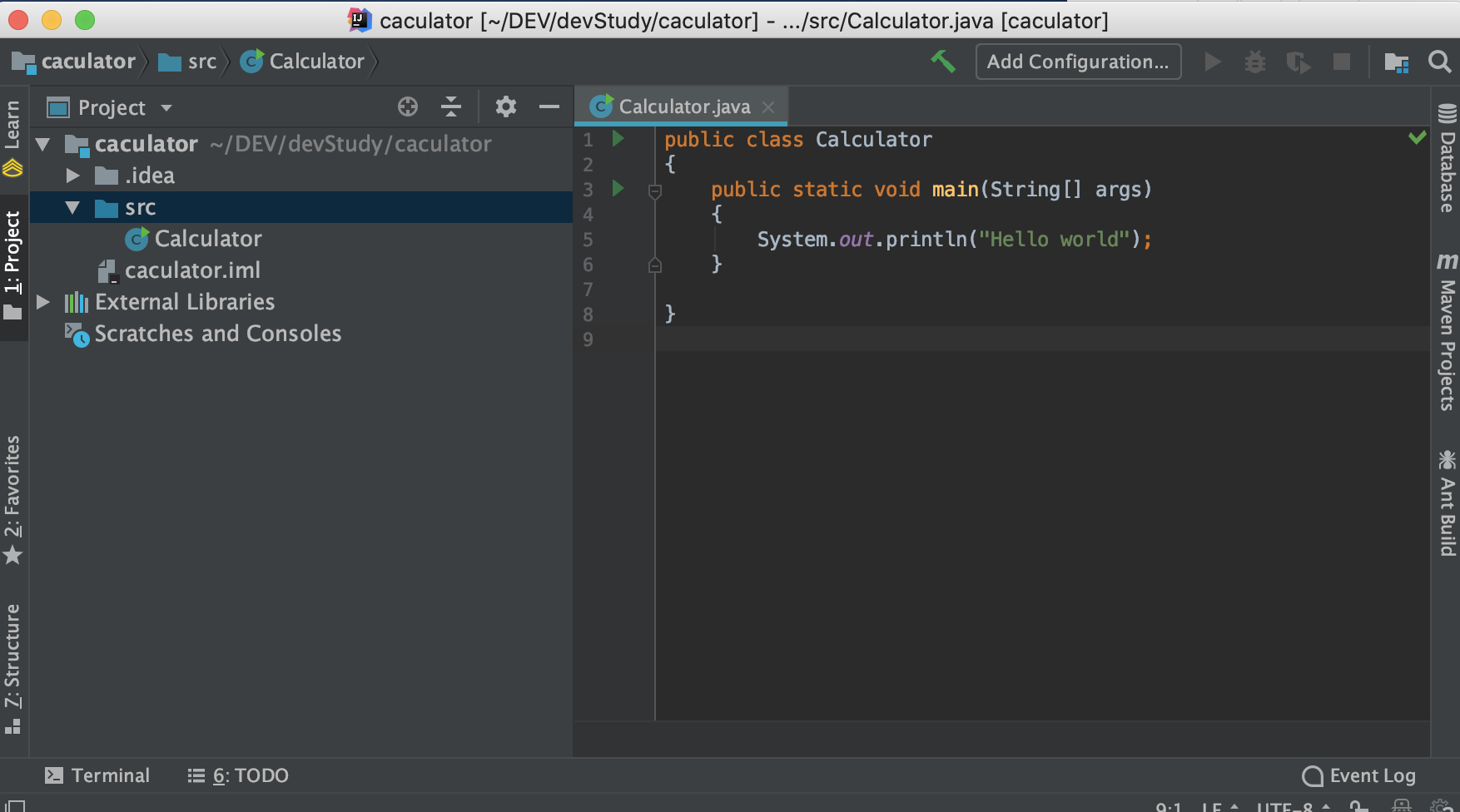
Task: Click run gutter icon beside main method
Action: pyautogui.click(x=618, y=188)
